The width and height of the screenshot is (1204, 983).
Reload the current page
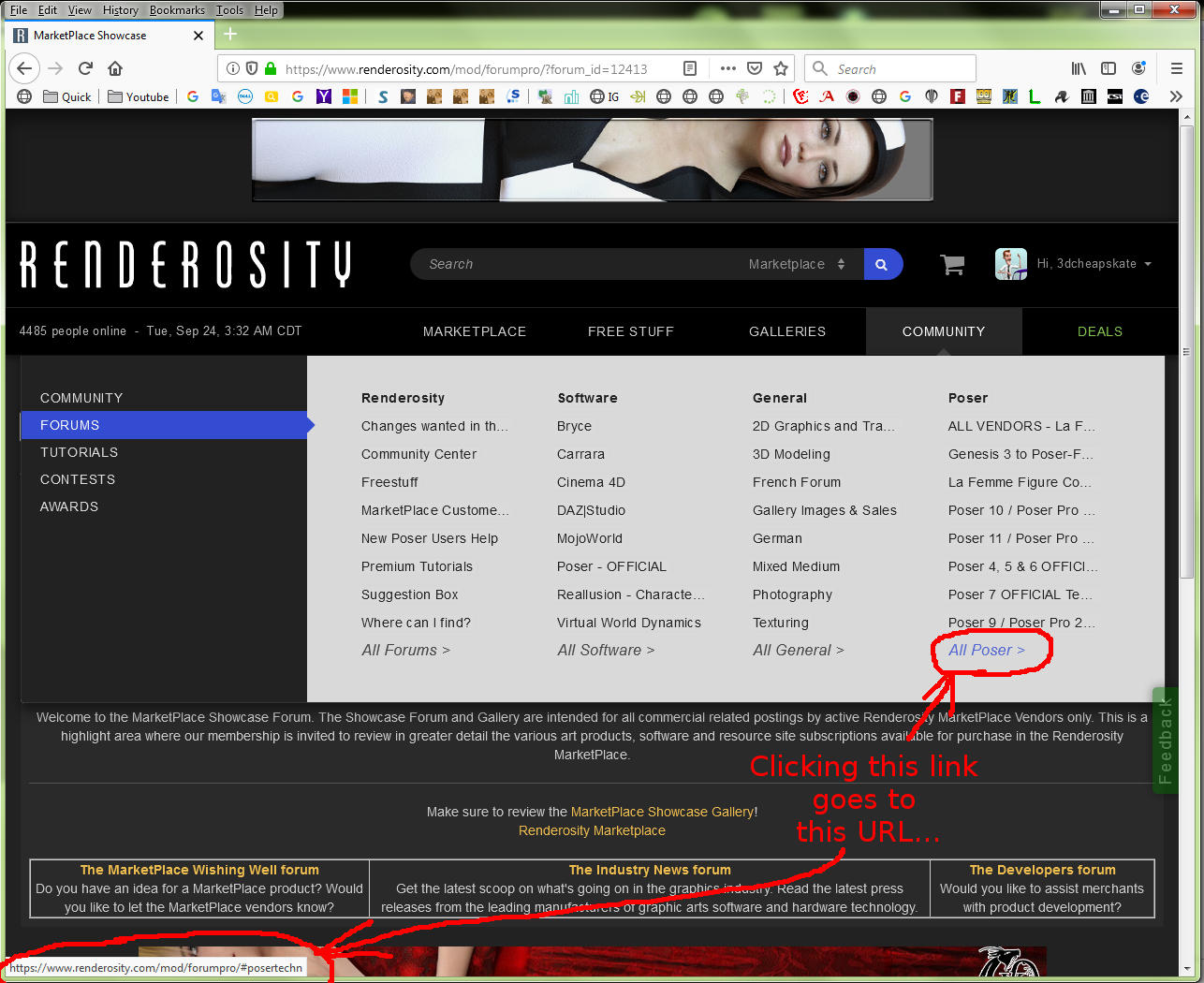coord(85,68)
